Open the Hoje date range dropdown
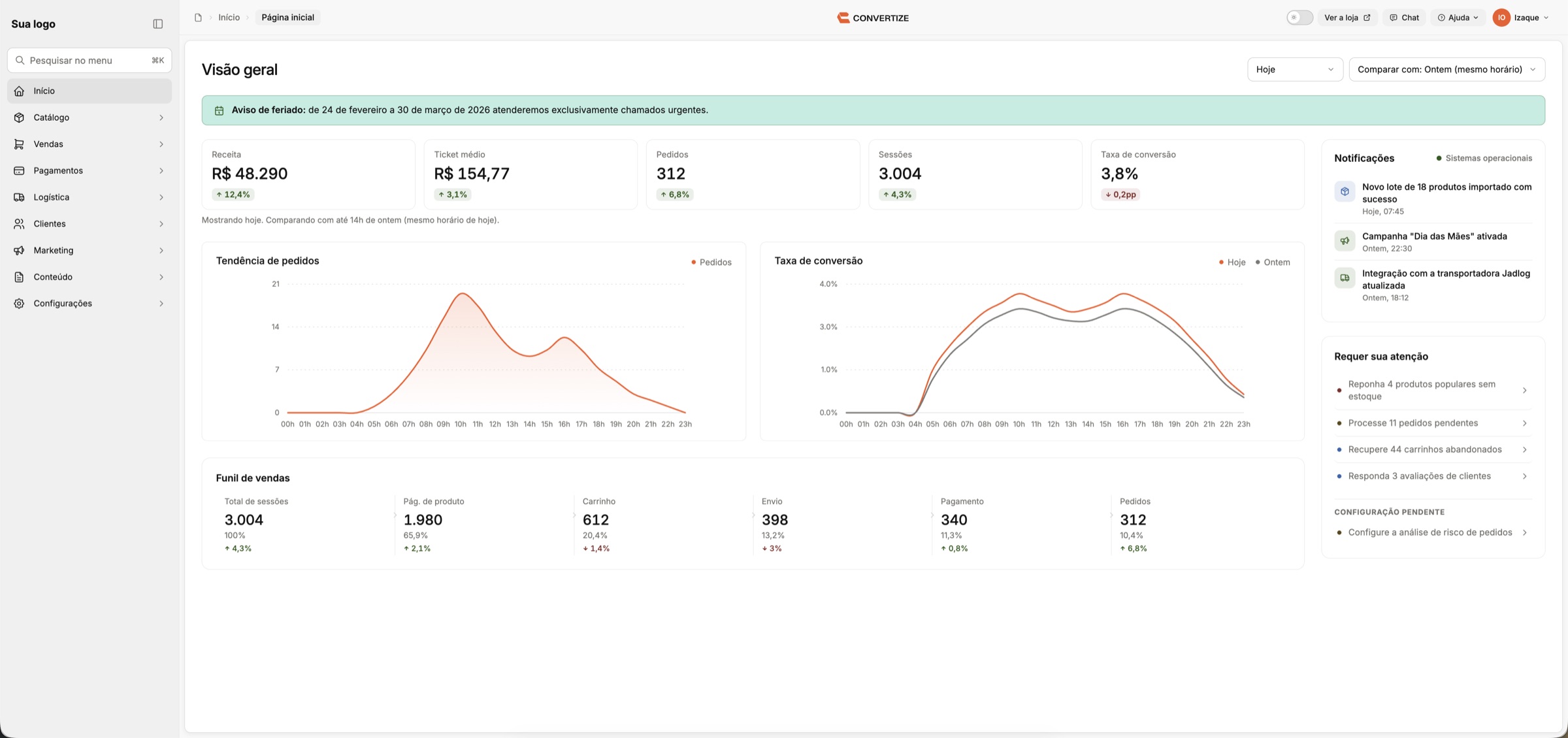The image size is (1568, 738). pos(1295,69)
